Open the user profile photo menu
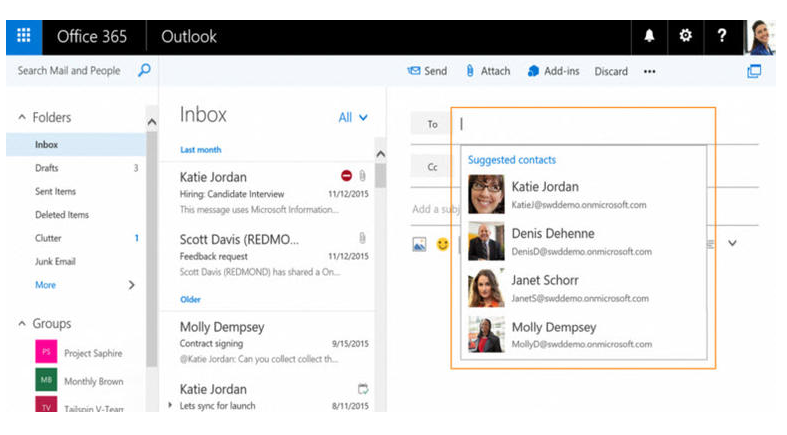 tap(761, 37)
